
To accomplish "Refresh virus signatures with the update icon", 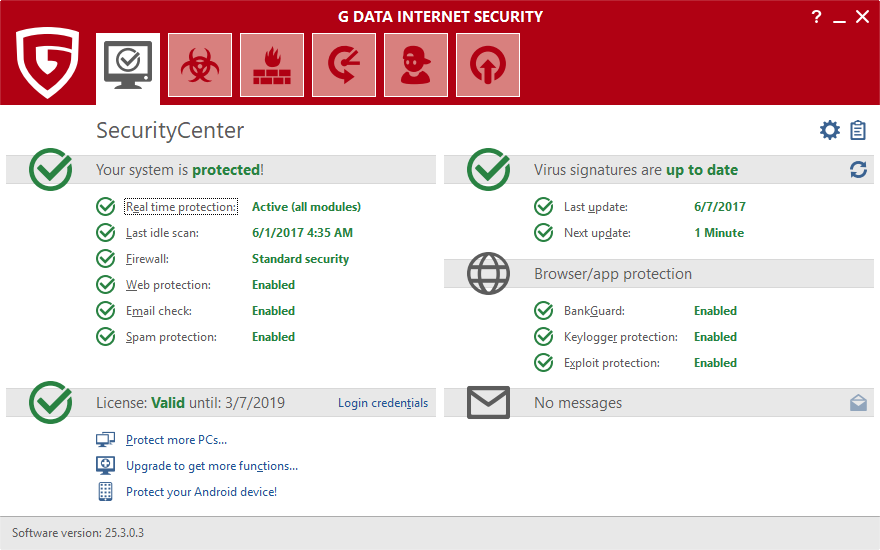I will click(x=858, y=170).
